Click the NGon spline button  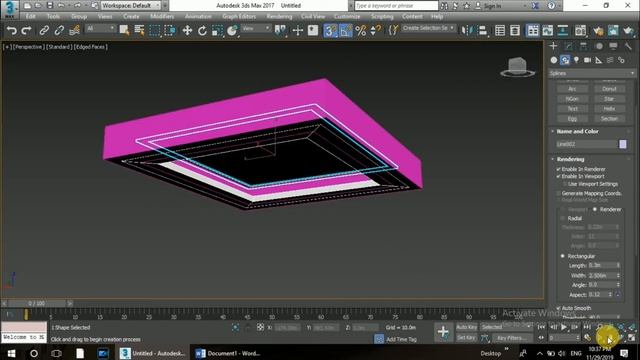[x=572, y=99]
